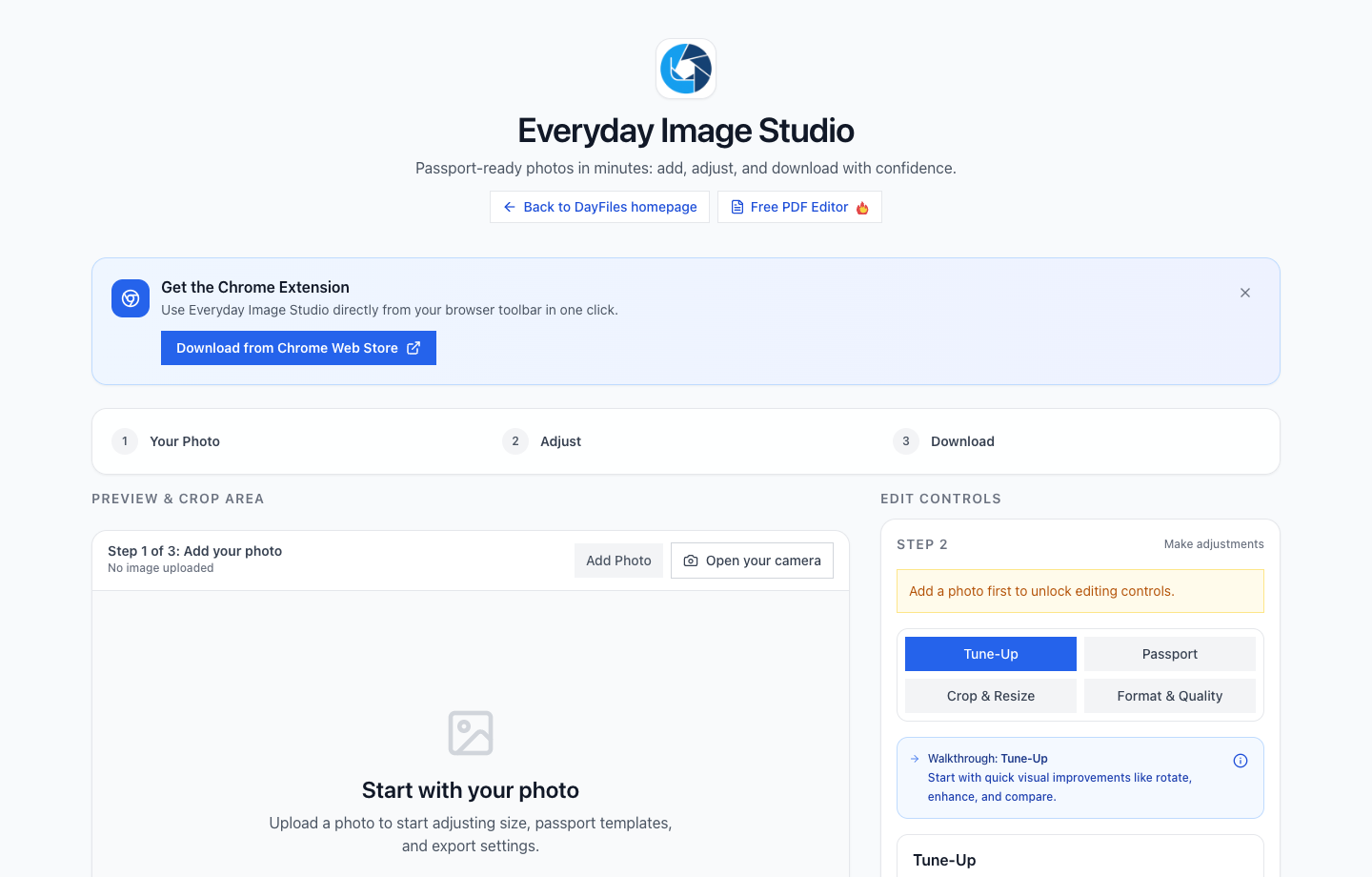Click the document icon on Free PDF Editor
Image resolution: width=1372 pixels, height=877 pixels.
click(736, 206)
